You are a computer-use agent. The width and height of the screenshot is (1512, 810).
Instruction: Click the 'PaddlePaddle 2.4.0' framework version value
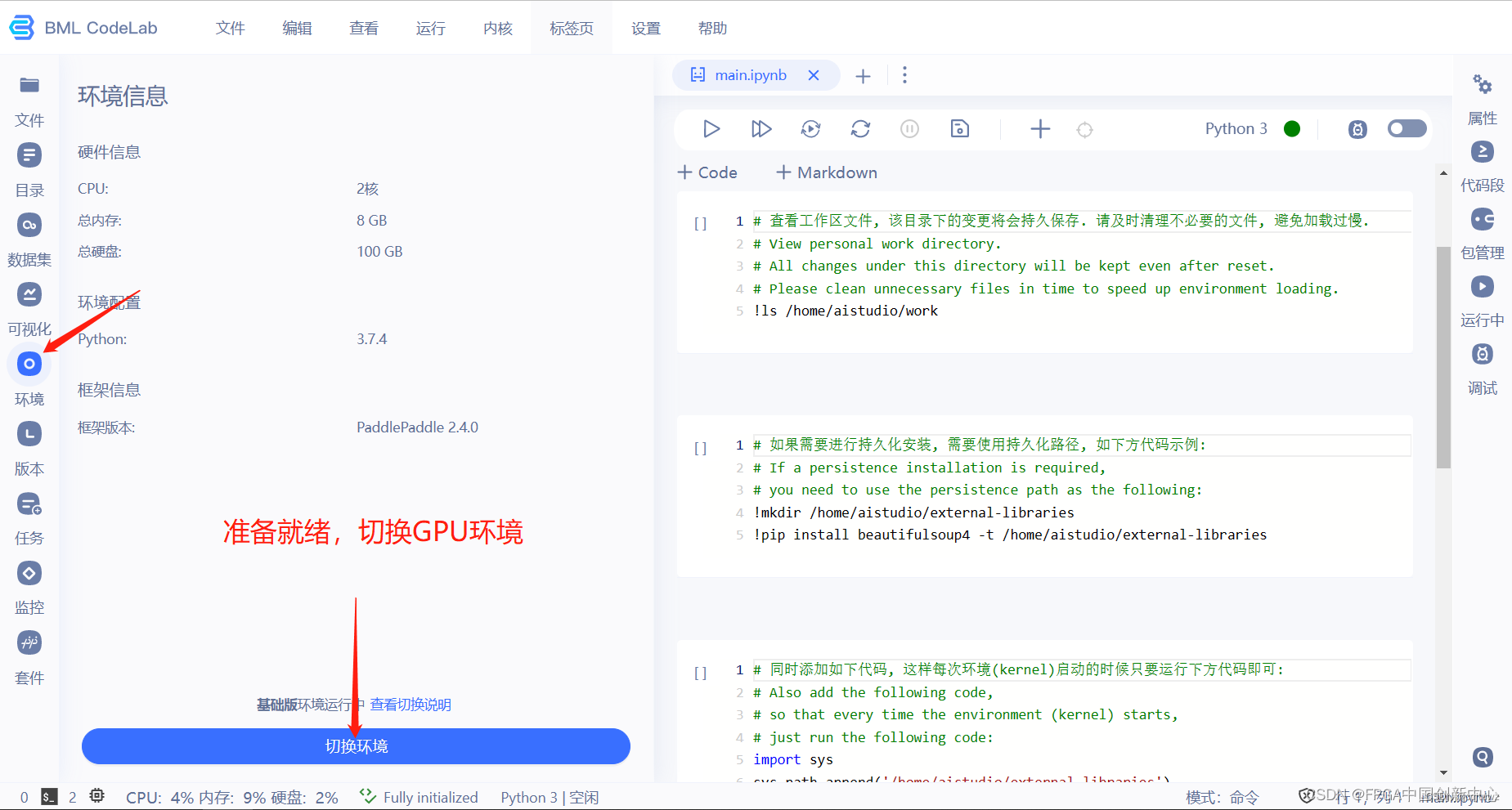click(417, 427)
